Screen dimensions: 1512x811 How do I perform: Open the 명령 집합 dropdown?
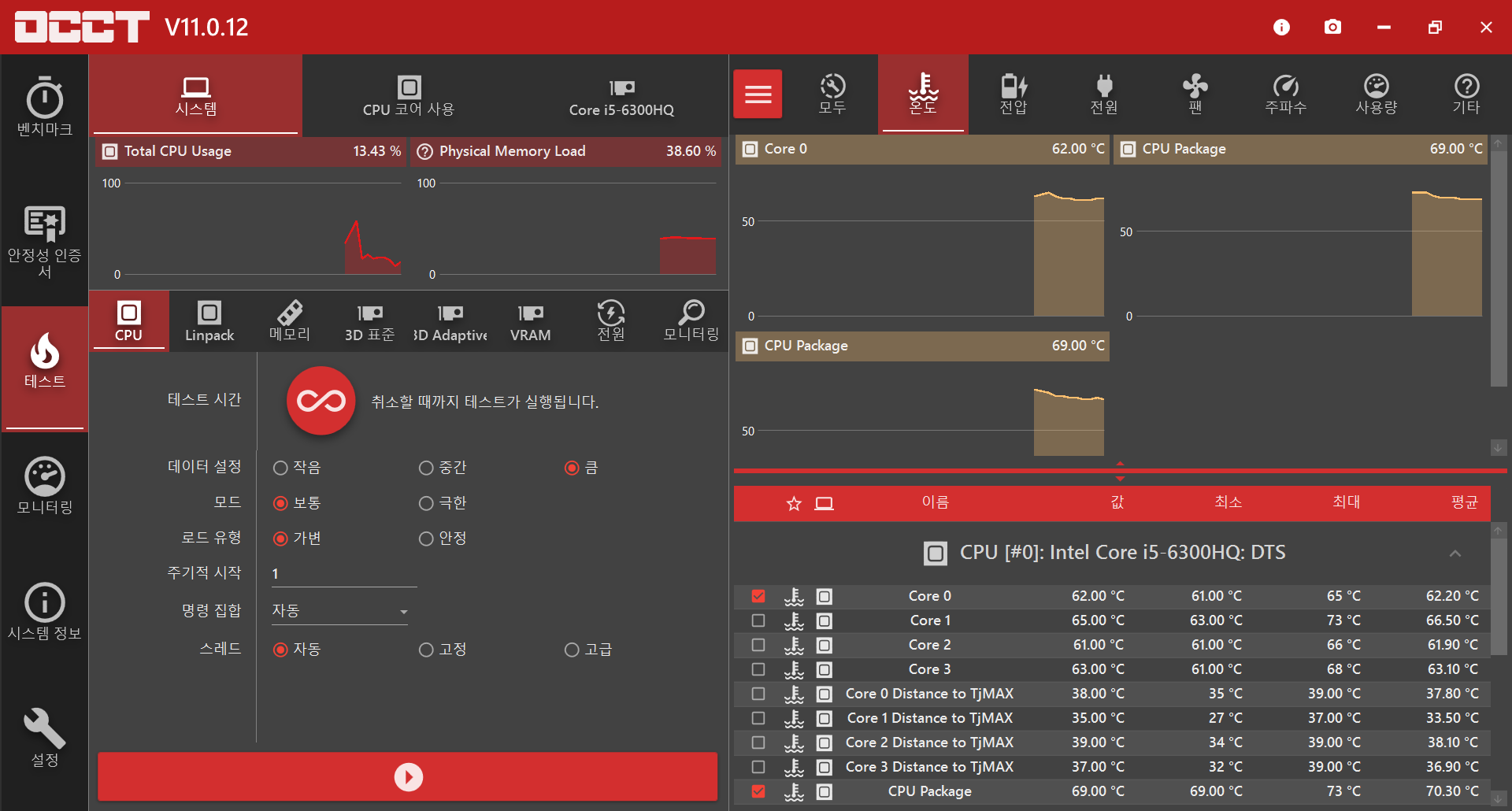[x=339, y=611]
